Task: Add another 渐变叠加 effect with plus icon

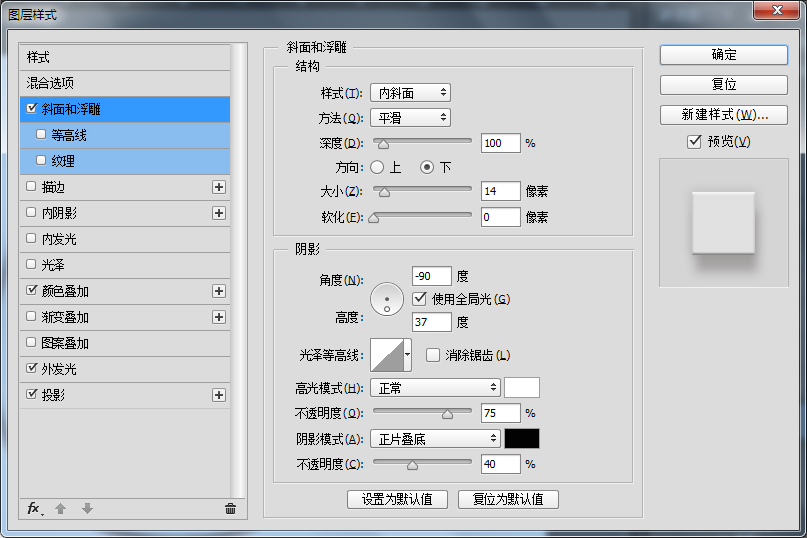Action: point(219,317)
